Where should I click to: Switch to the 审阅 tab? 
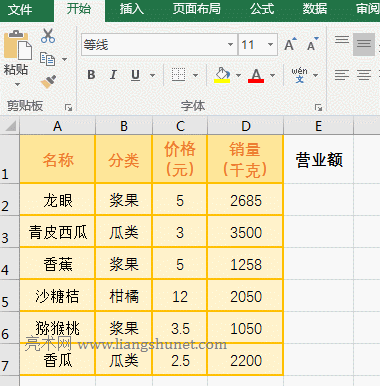[367, 9]
